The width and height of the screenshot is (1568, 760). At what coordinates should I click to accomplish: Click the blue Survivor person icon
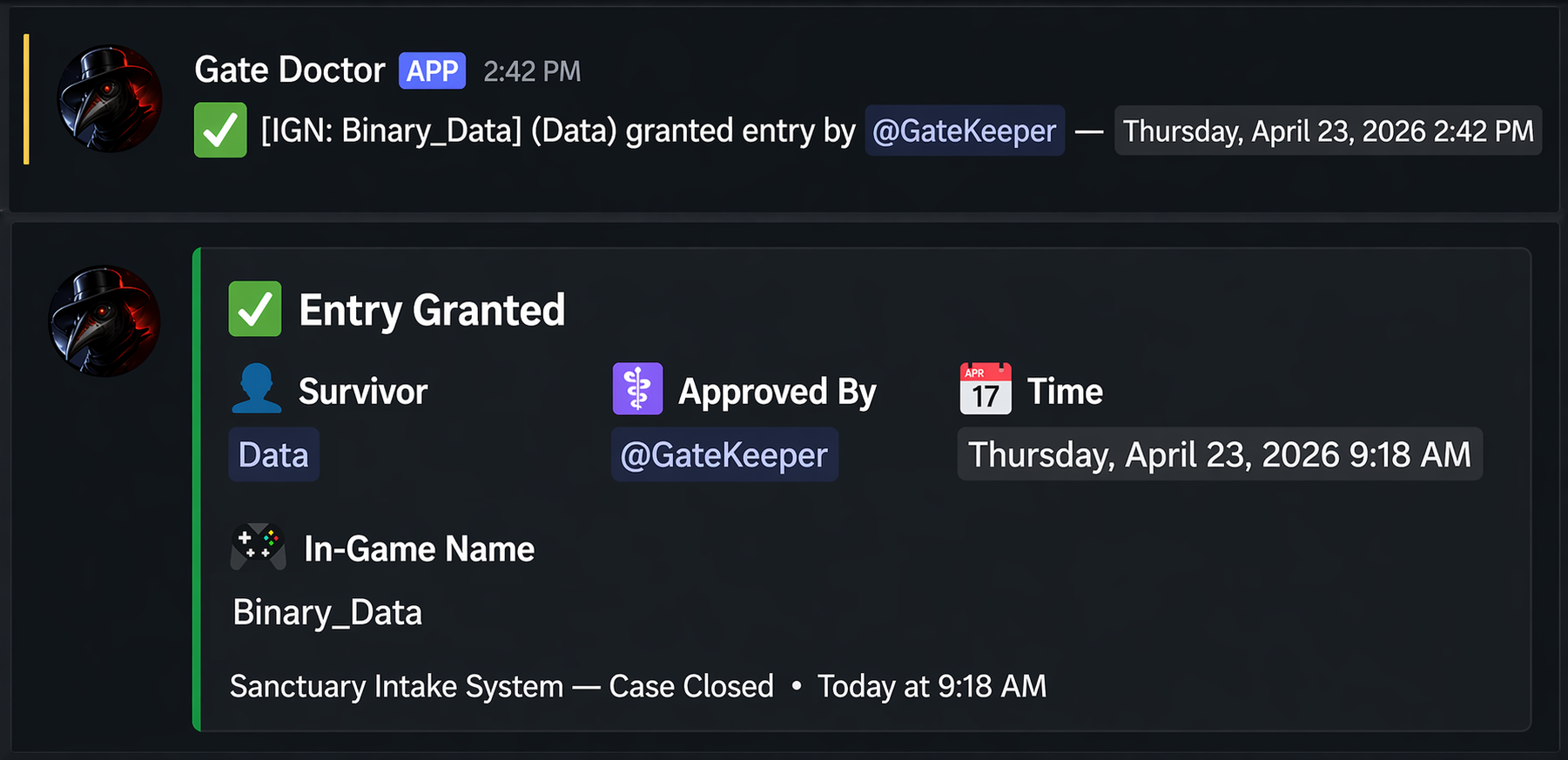[255, 389]
